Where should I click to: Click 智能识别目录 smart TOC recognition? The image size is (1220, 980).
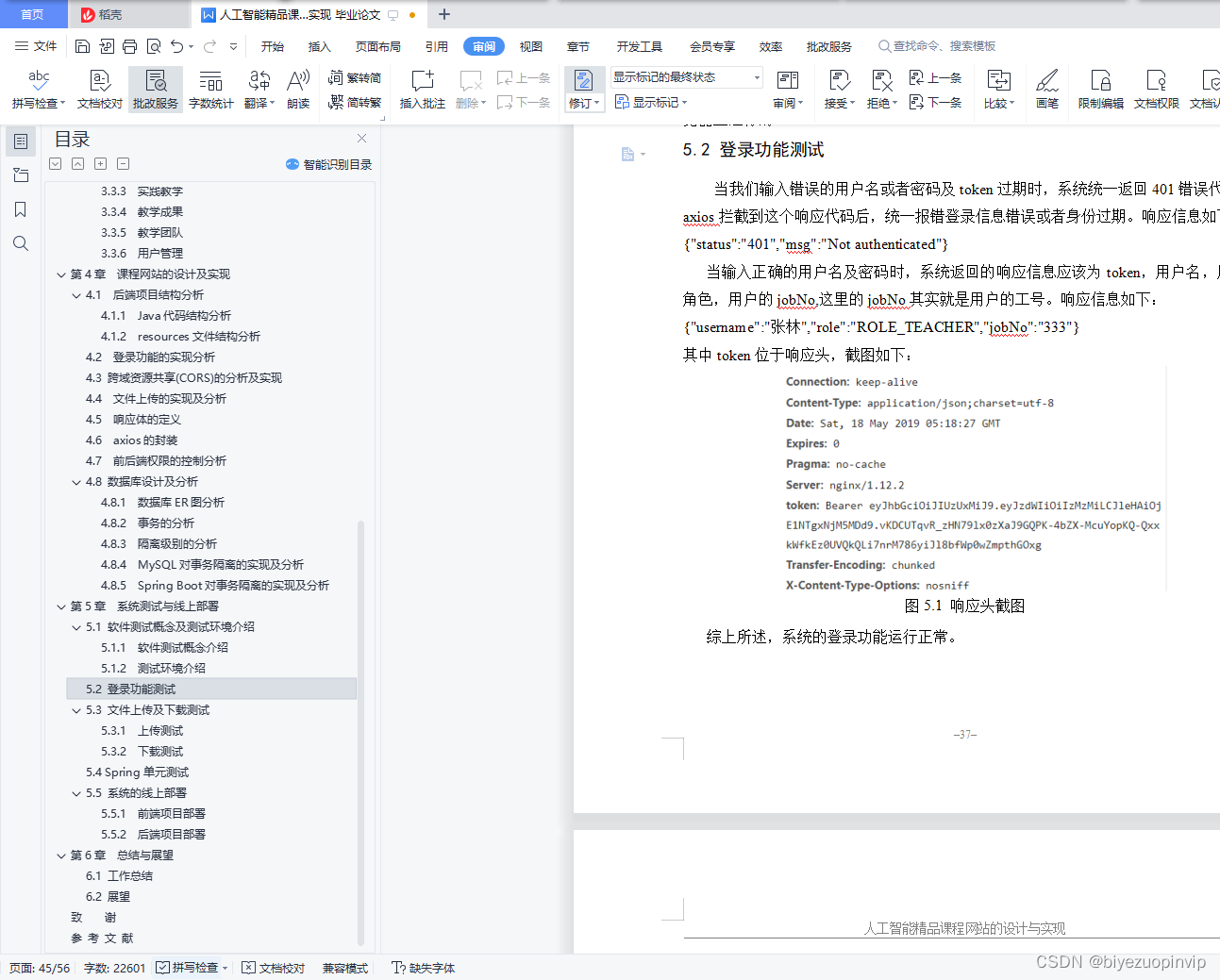point(328,164)
